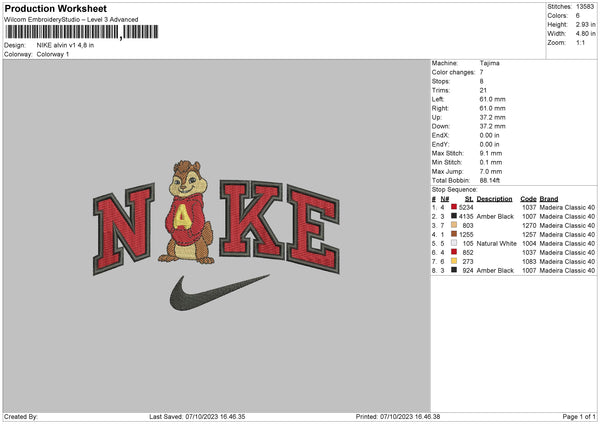Viewport: 600px width, 424px height.
Task: Click the Stop Sequence heading
Action: (x=455, y=190)
